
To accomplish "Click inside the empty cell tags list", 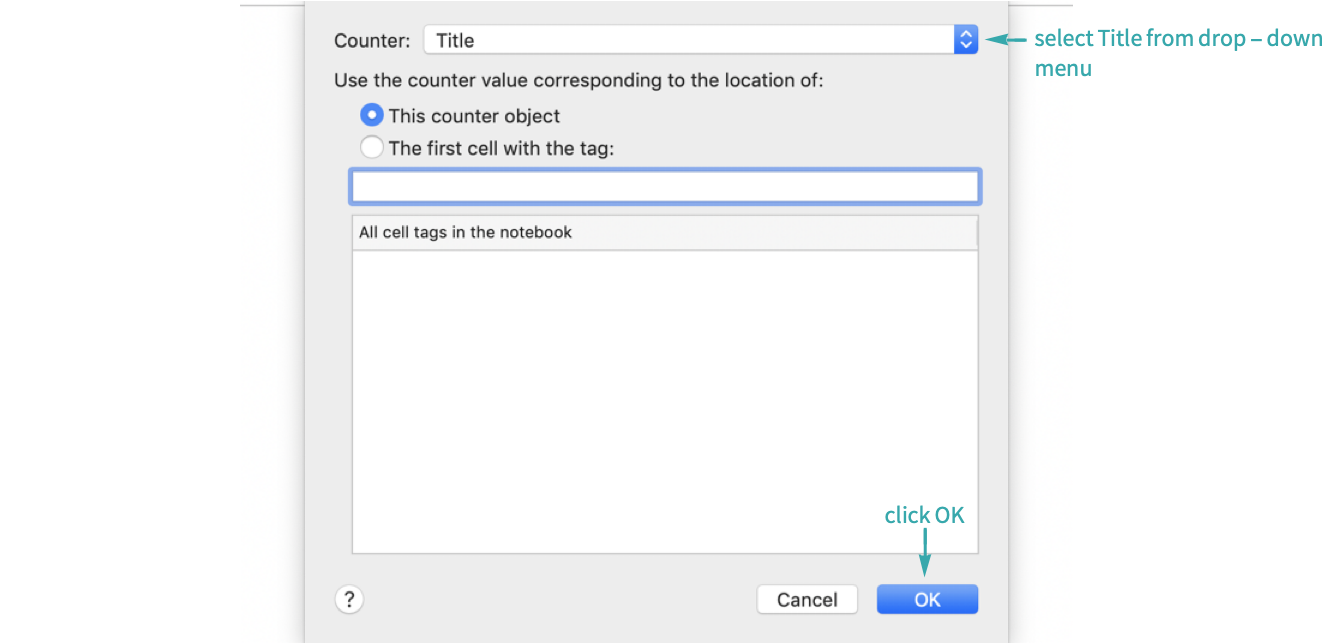I will point(664,400).
